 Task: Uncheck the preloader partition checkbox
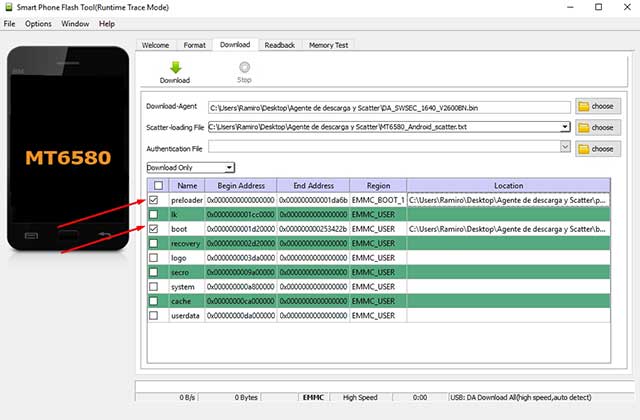[x=153, y=200]
